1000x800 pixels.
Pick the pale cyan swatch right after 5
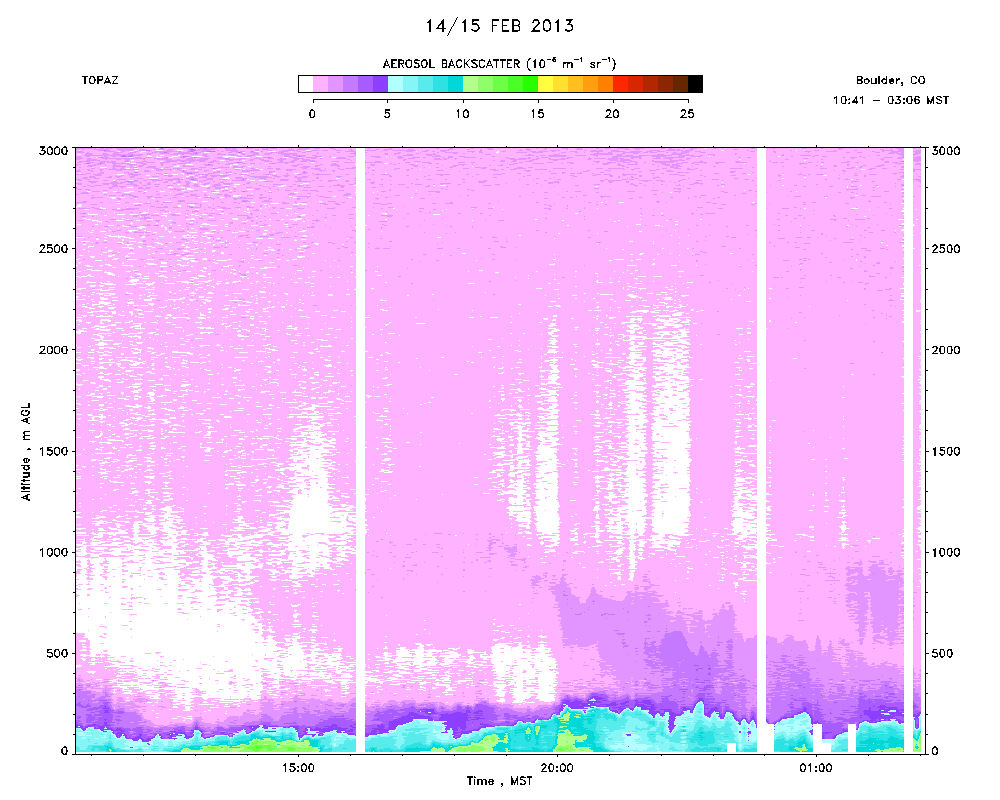coord(395,84)
